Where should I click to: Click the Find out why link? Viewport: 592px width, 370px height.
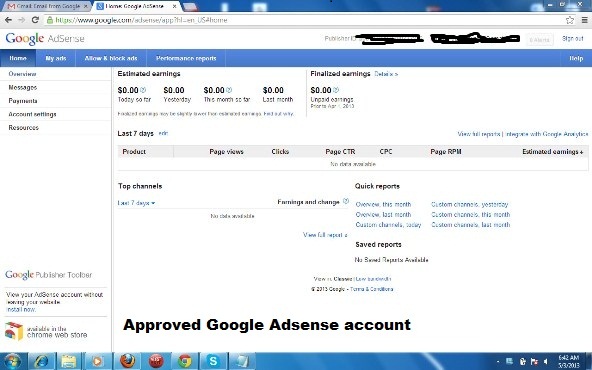coord(279,114)
